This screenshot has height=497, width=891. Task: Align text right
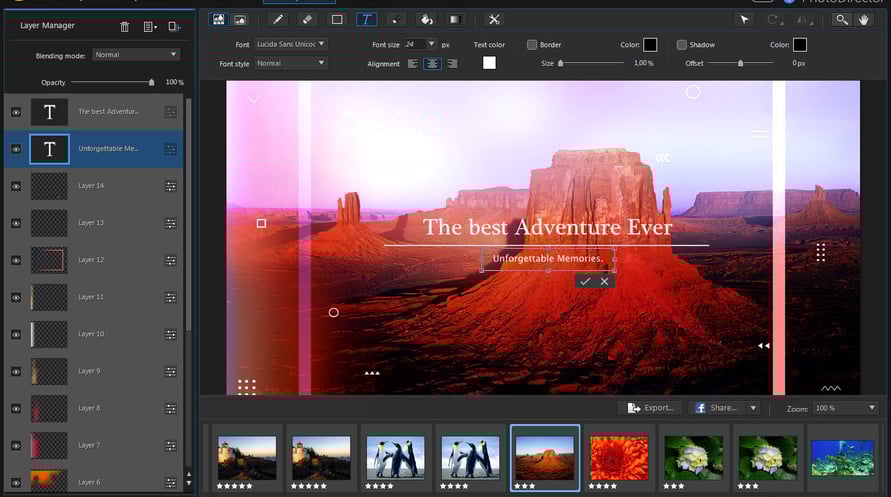pyautogui.click(x=452, y=64)
